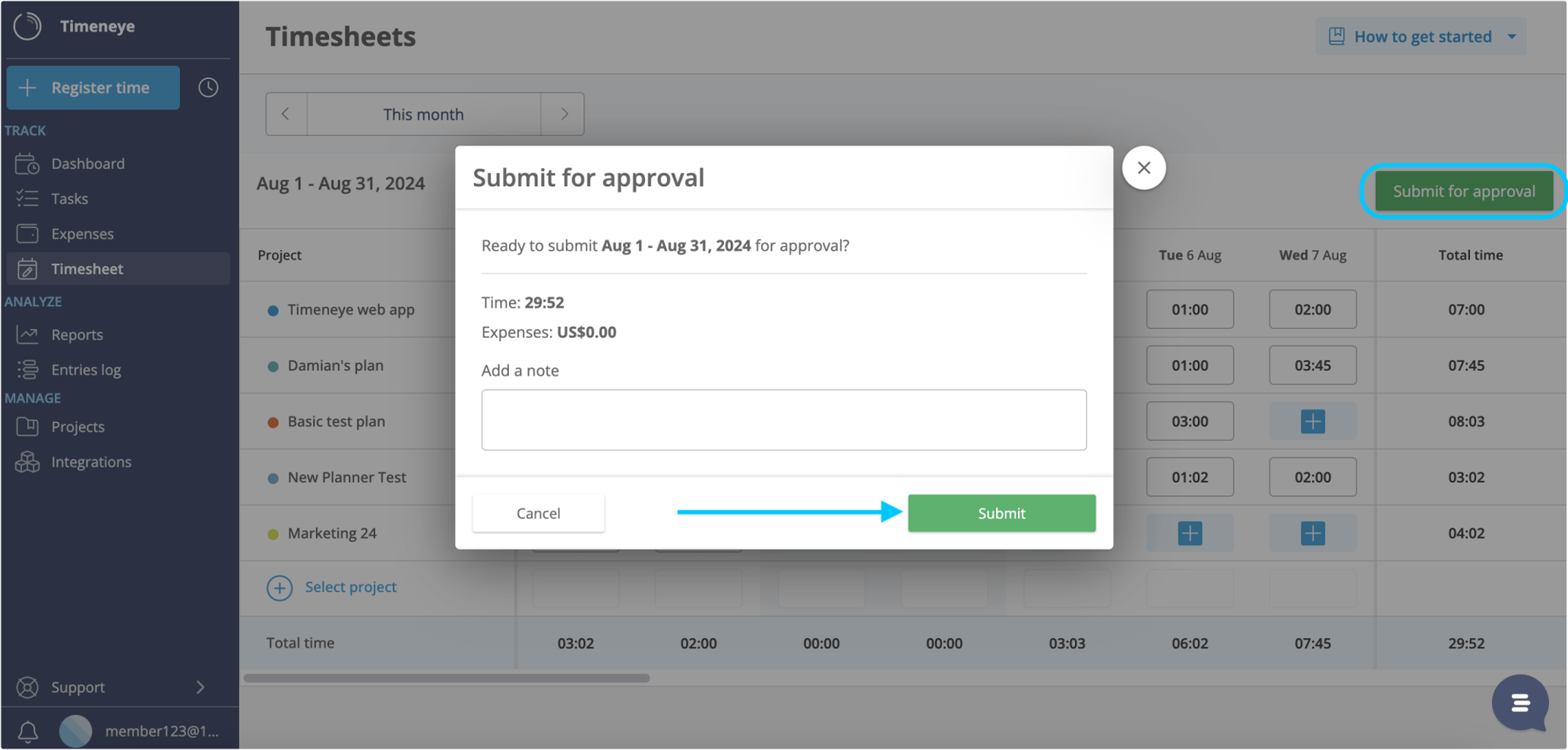The image size is (1568, 750).
Task: Select the Tasks section
Action: pos(70,198)
